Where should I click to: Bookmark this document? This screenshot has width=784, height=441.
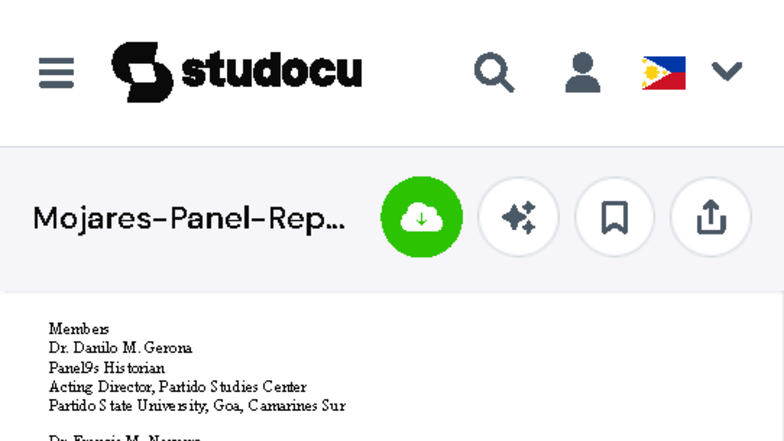pos(614,217)
